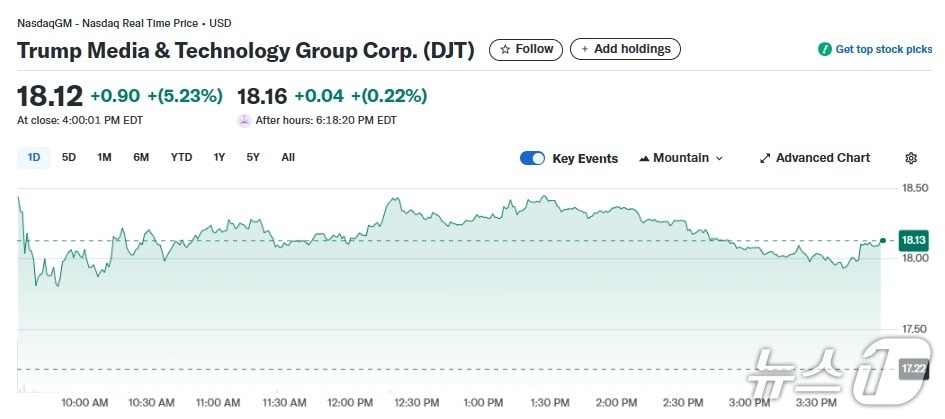This screenshot has height=419, width=945.
Task: Click the plus icon in Add holdings
Action: pyautogui.click(x=585, y=49)
